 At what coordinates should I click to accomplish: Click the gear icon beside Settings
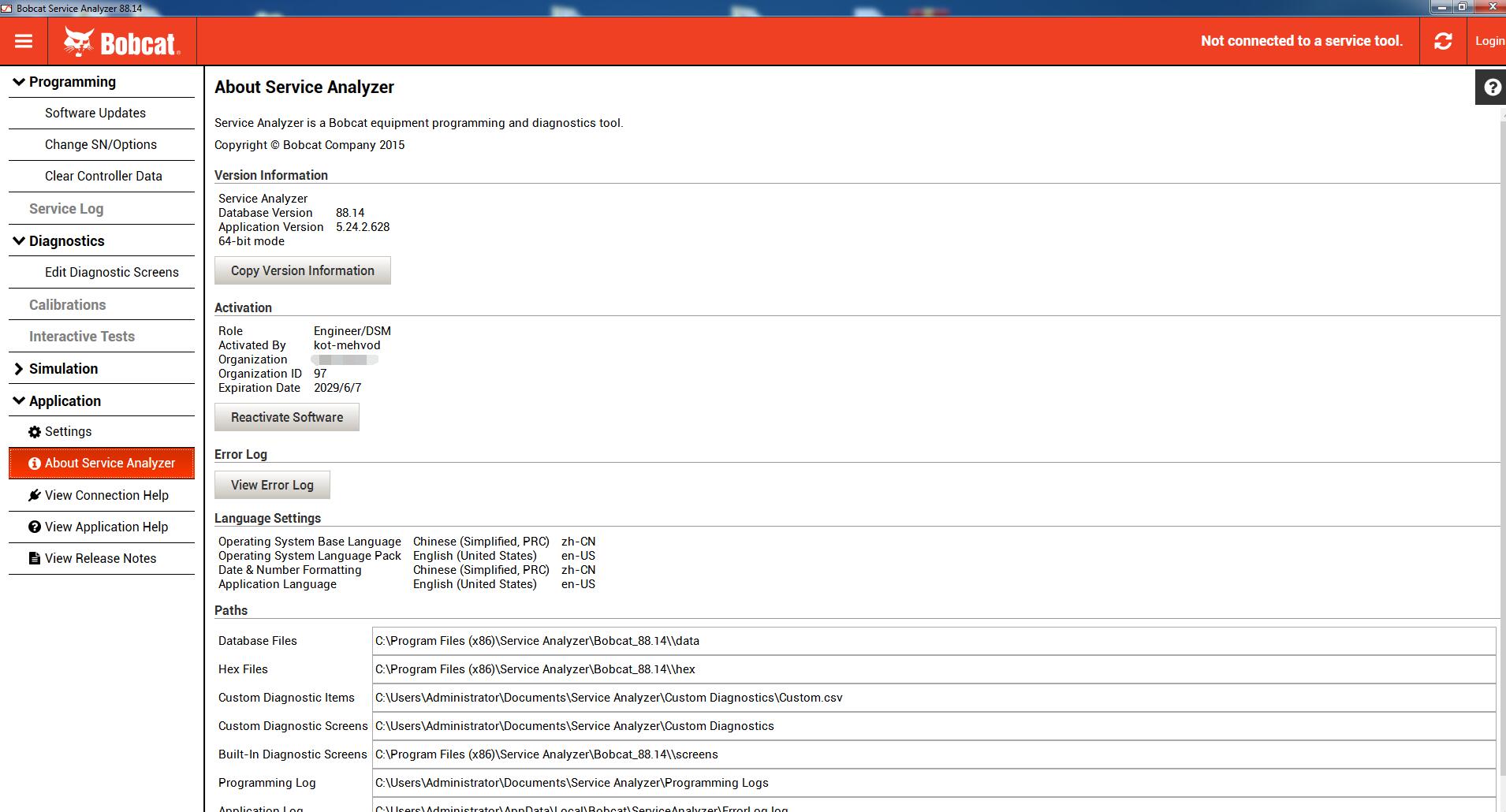35,432
